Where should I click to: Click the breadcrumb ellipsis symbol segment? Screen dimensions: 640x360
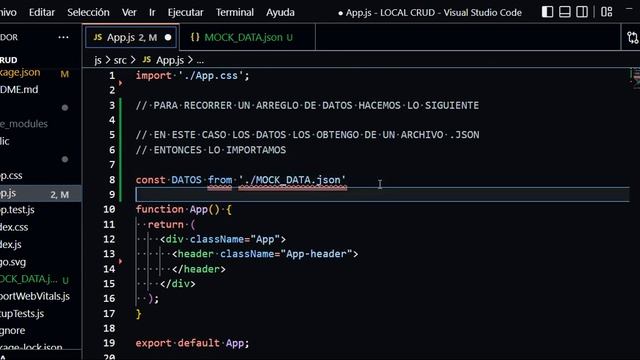pos(200,61)
